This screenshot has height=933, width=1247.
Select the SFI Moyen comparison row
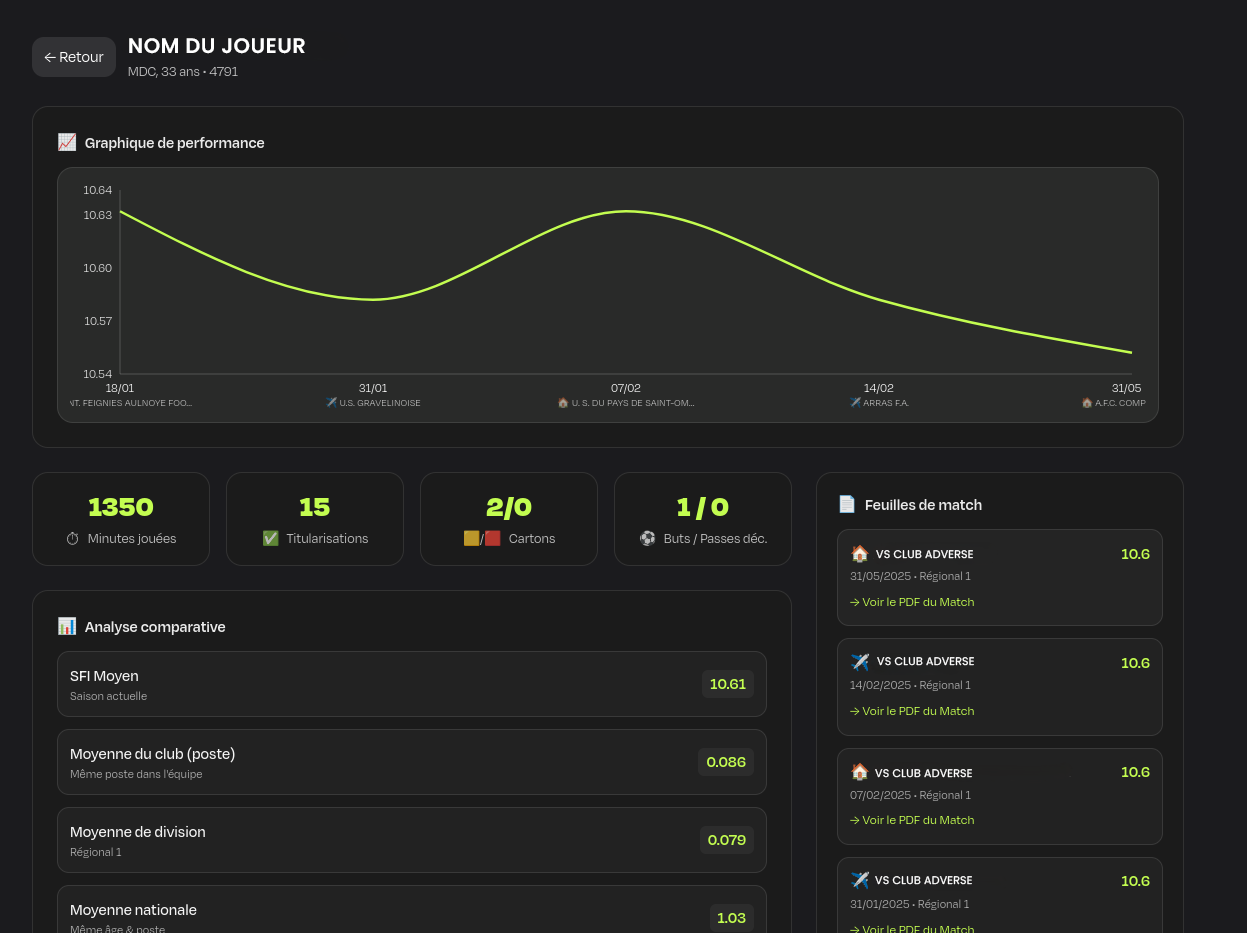tap(411, 684)
